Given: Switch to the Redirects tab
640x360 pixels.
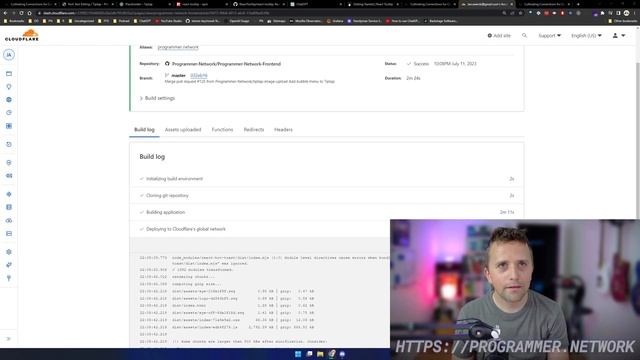Looking at the screenshot, I should 254,130.
